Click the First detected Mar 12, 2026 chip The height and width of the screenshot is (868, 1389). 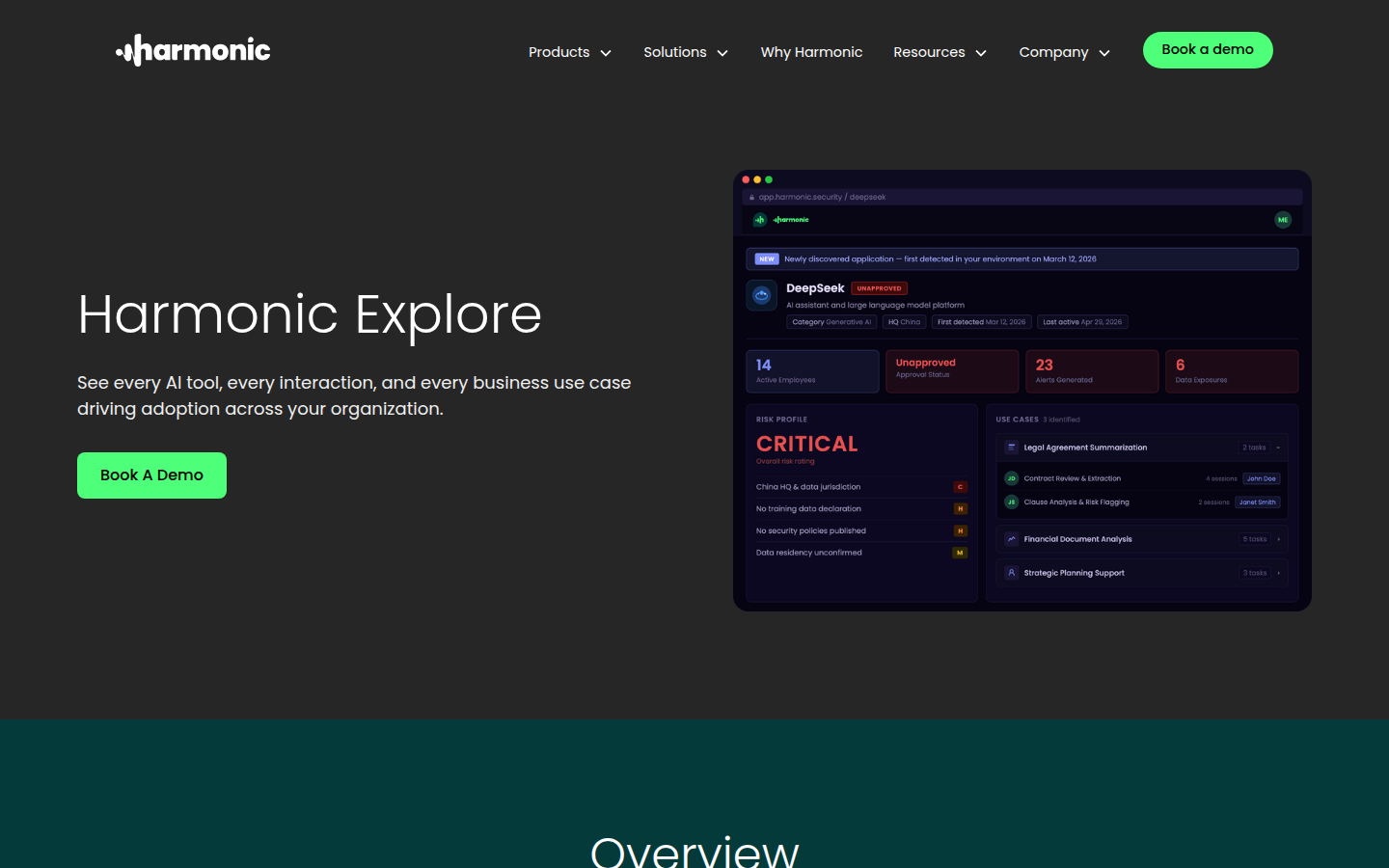pyautogui.click(x=982, y=322)
